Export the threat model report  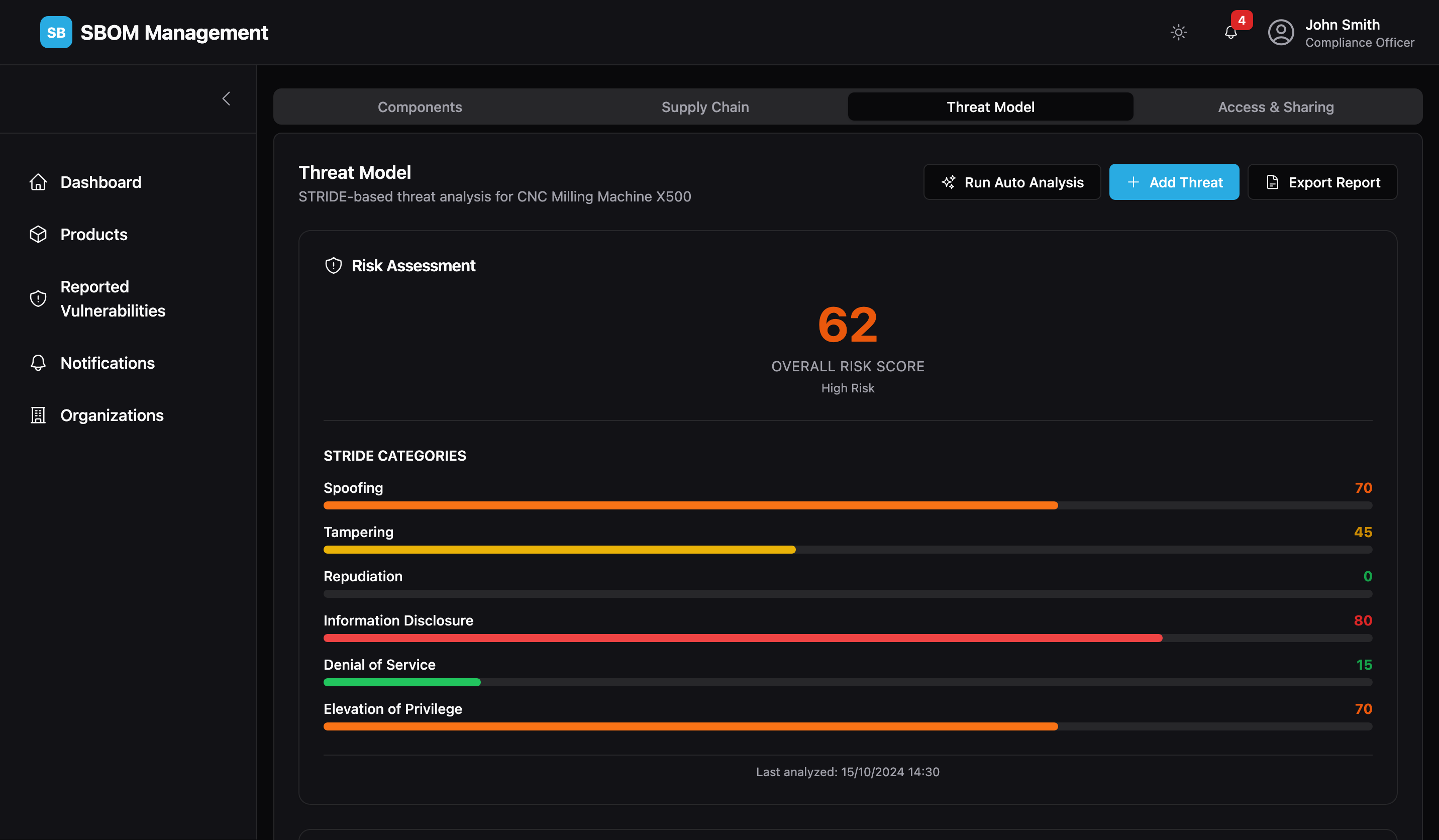[x=1322, y=181]
